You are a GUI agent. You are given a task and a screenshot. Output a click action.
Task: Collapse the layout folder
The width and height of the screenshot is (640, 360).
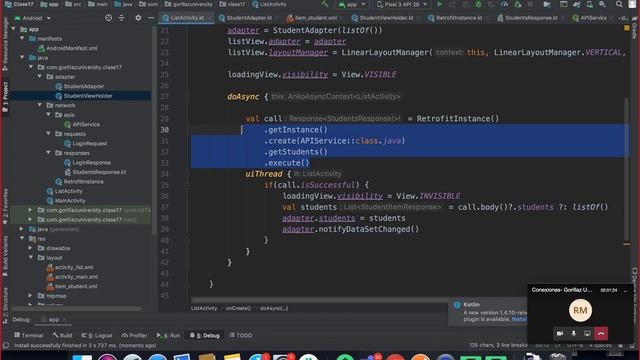(31, 258)
